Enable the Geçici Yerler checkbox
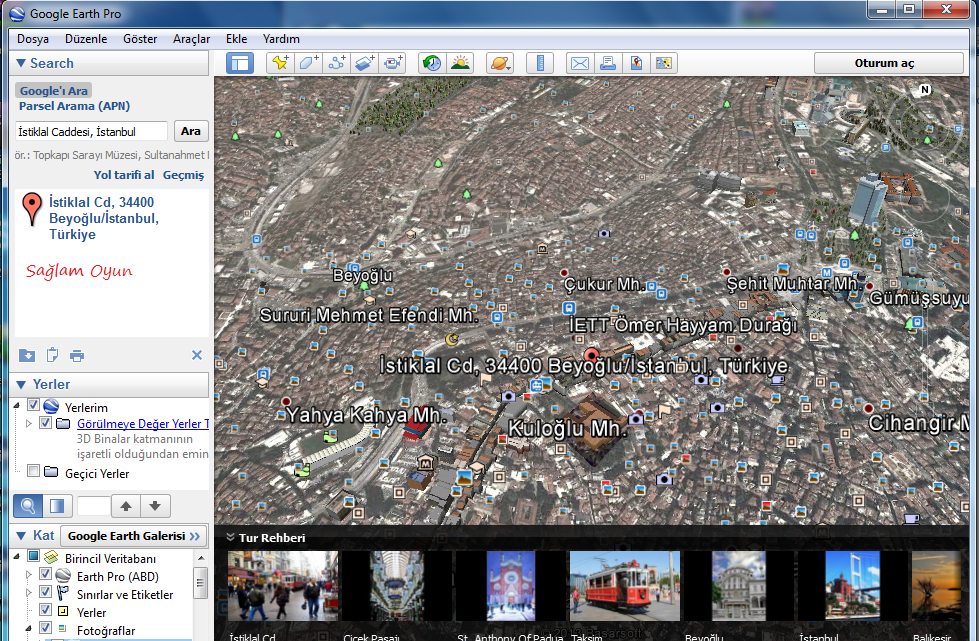 pos(34,471)
